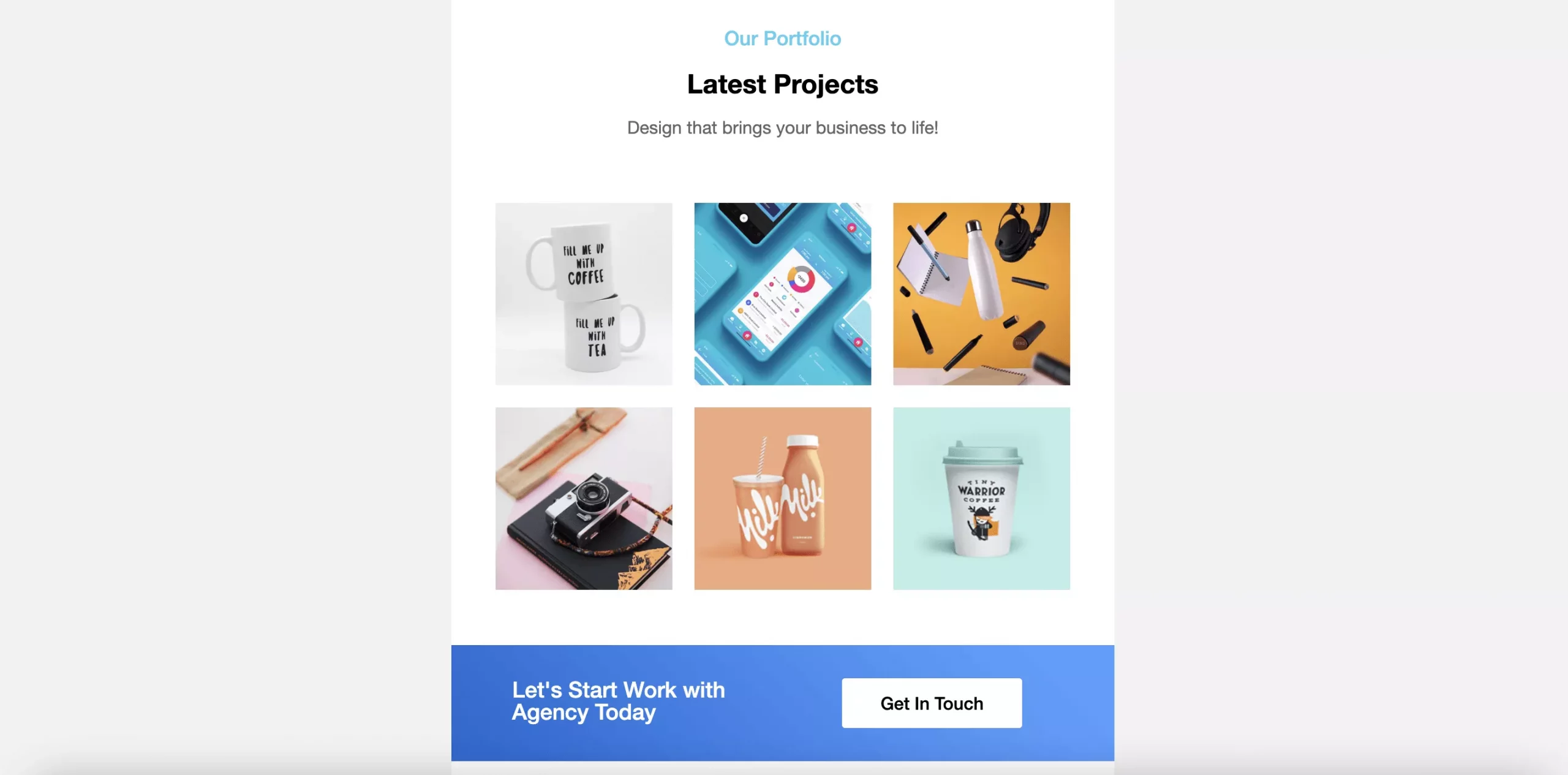Click the Our Portfolio label
The width and height of the screenshot is (1568, 775).
(783, 39)
